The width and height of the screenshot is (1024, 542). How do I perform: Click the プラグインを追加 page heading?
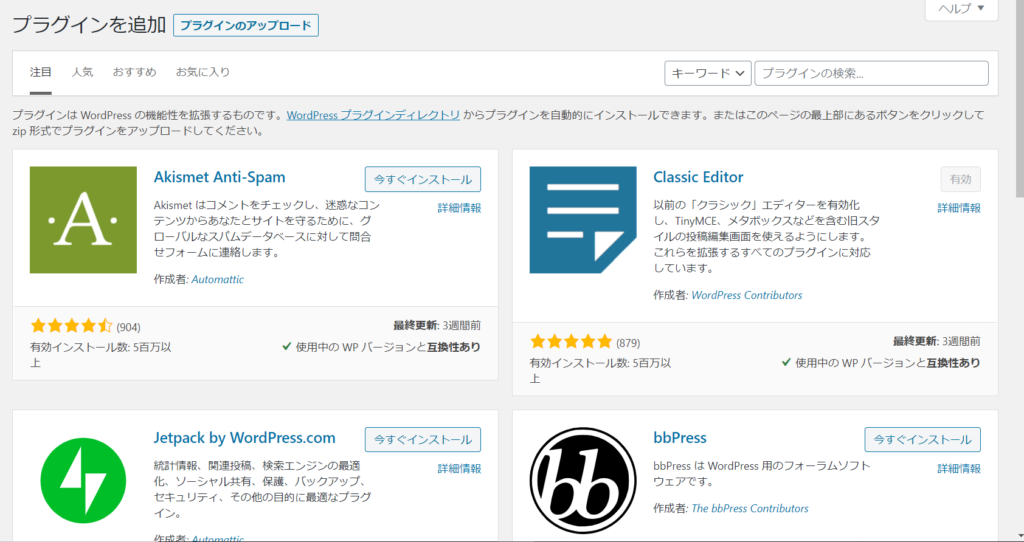pyautogui.click(x=89, y=25)
